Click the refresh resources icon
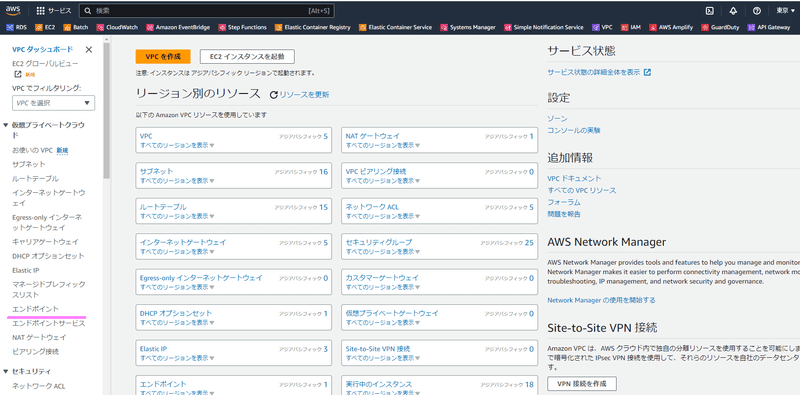The width and height of the screenshot is (800, 395). pyautogui.click(x=274, y=95)
